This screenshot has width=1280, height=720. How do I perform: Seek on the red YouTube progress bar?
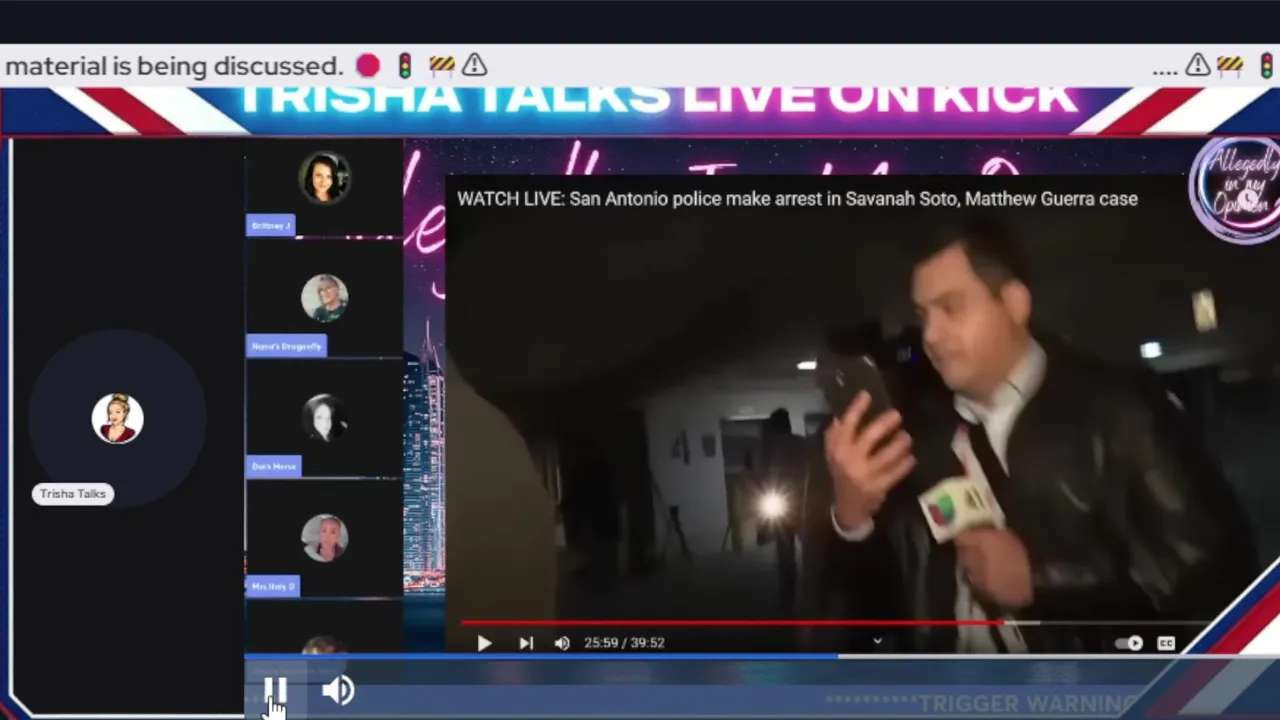tap(832, 622)
